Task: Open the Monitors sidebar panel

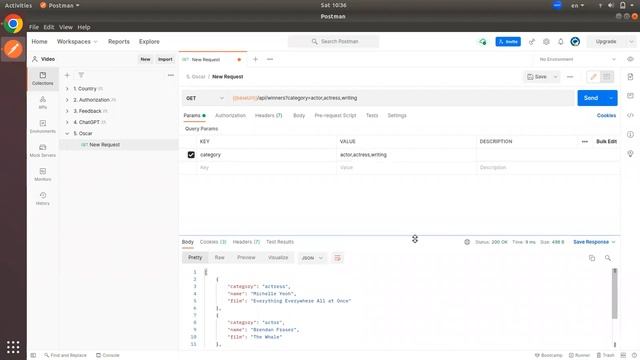Action: point(42,175)
